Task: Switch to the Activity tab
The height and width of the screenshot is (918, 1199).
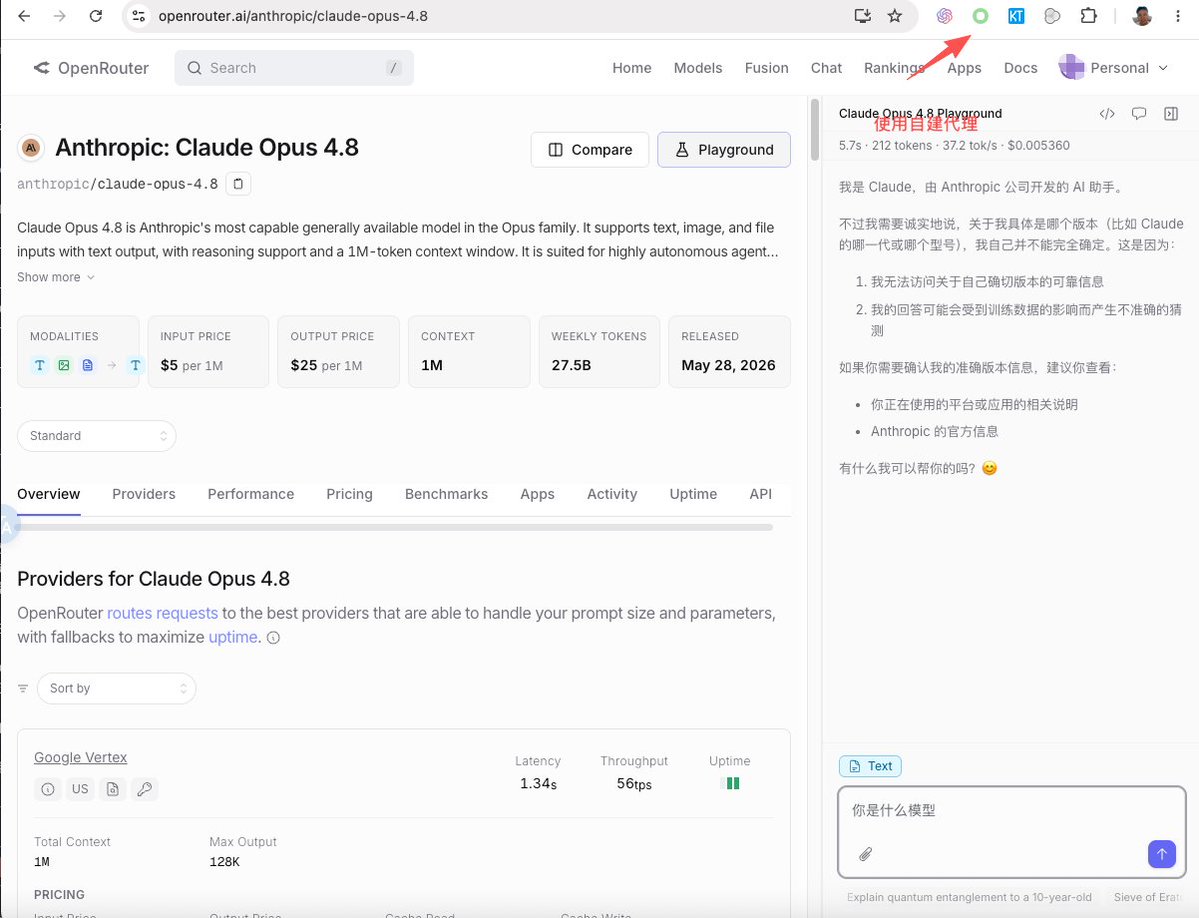Action: pos(612,494)
